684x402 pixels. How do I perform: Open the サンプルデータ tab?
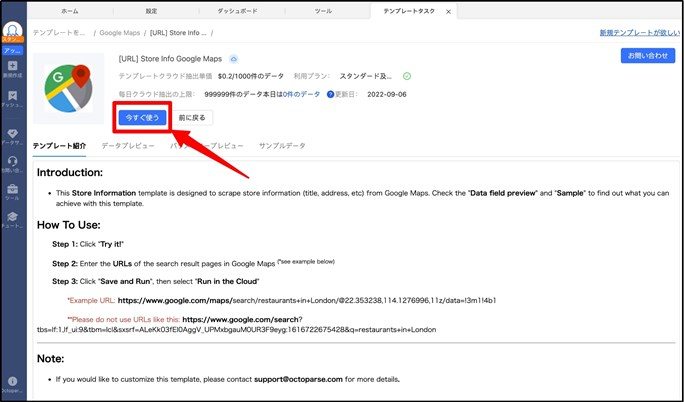coord(282,146)
